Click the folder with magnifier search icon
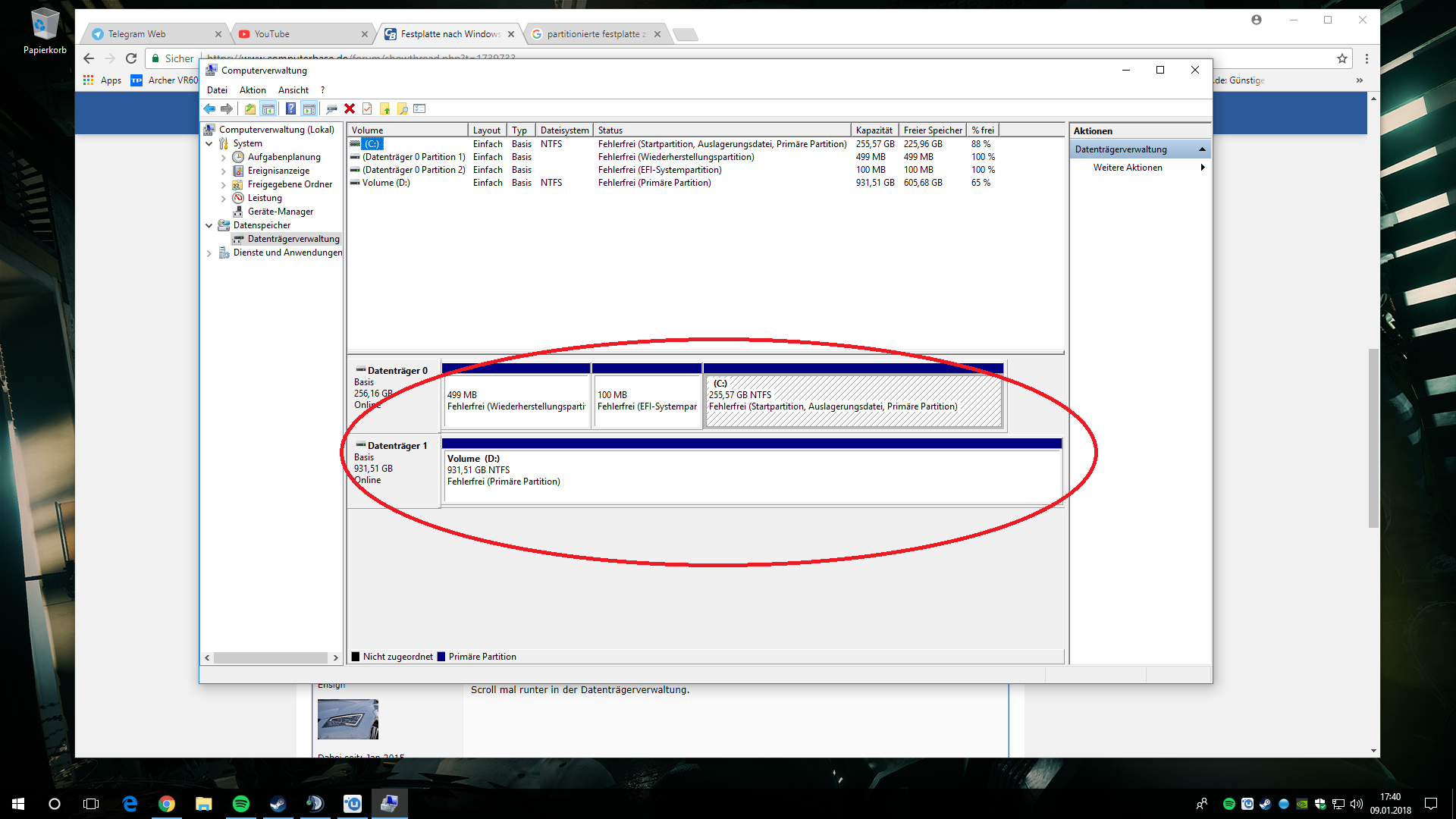 (x=403, y=109)
